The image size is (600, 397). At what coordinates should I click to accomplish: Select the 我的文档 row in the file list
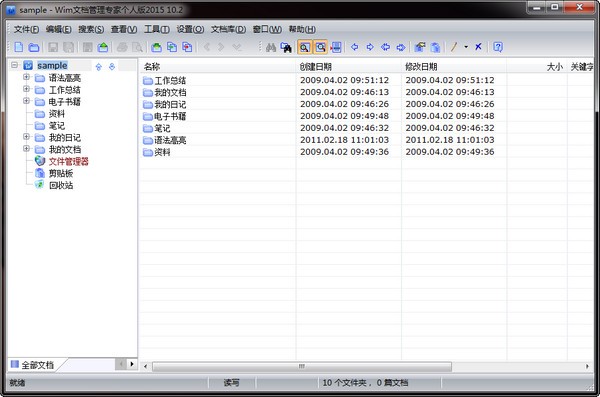[x=366, y=92]
